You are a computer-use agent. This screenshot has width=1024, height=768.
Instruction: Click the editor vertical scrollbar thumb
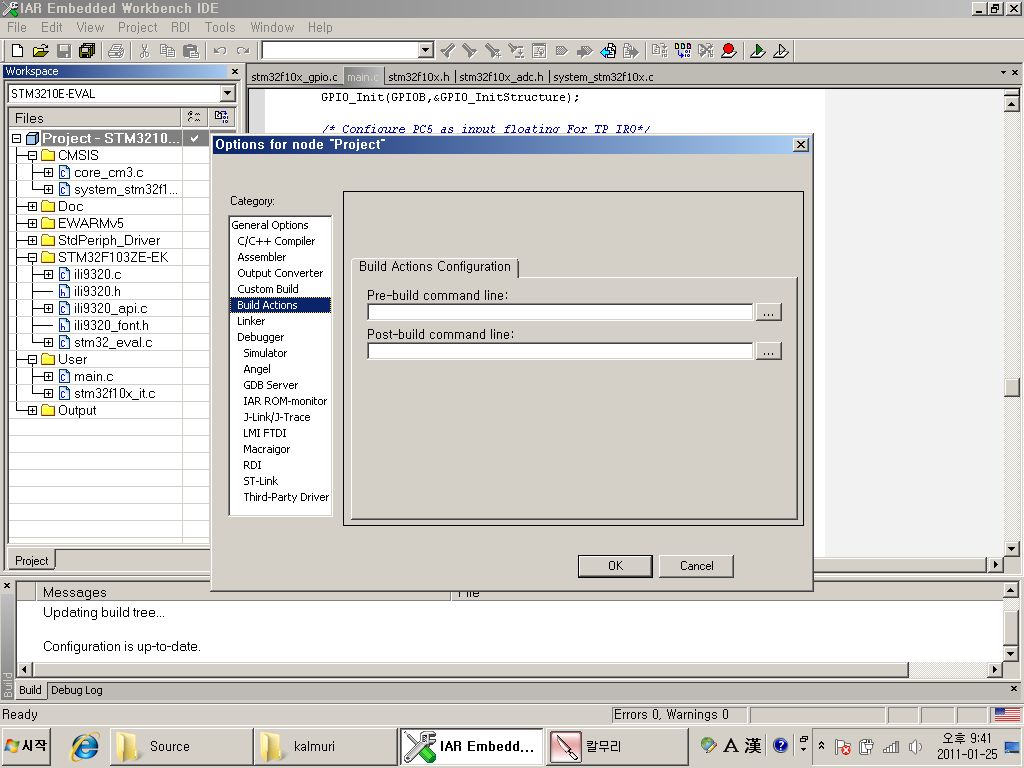[x=1011, y=387]
